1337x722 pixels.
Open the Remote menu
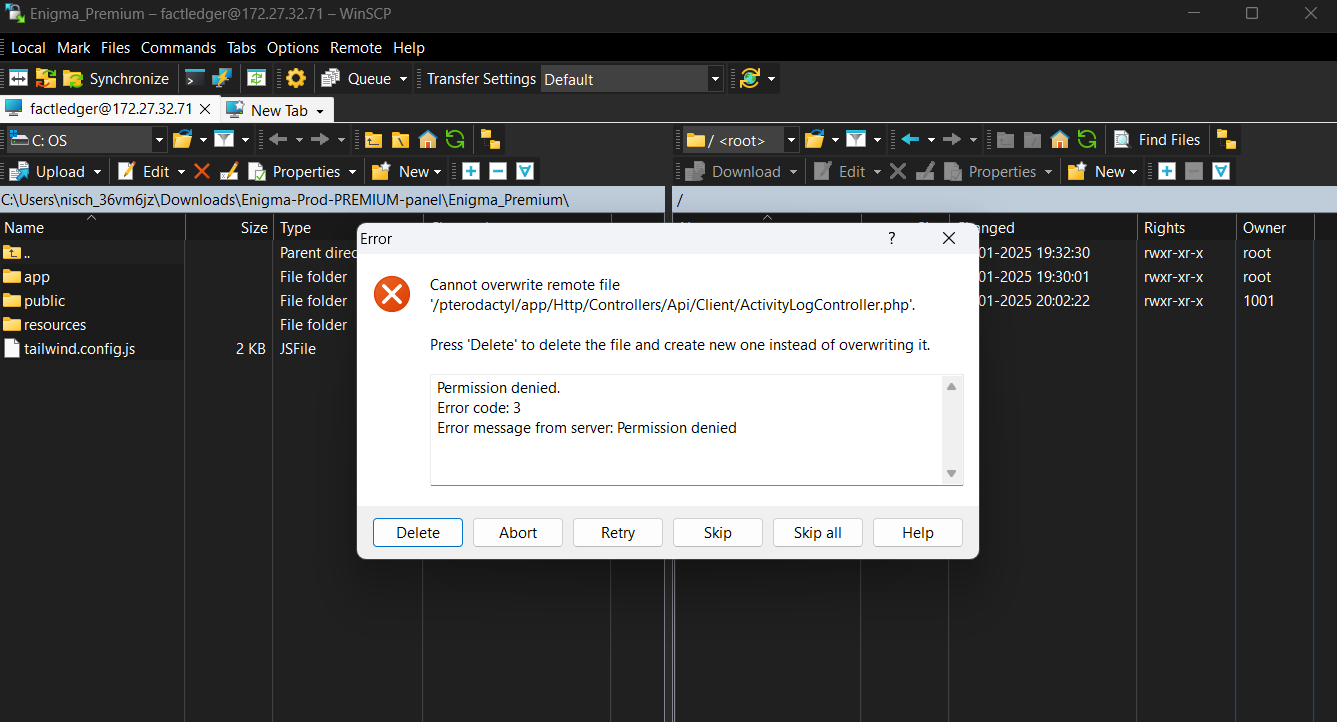click(356, 47)
